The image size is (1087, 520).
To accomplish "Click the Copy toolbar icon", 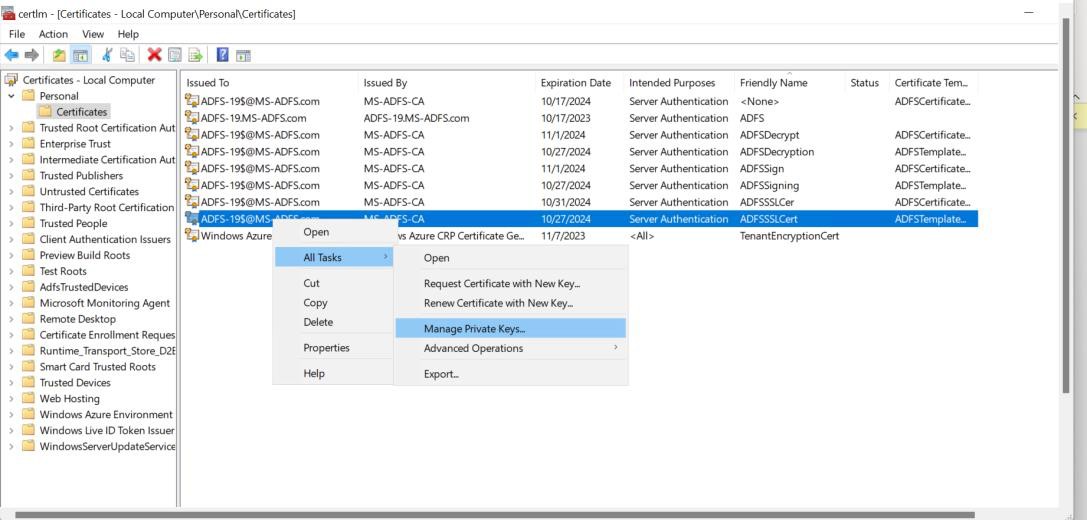I will pos(127,55).
